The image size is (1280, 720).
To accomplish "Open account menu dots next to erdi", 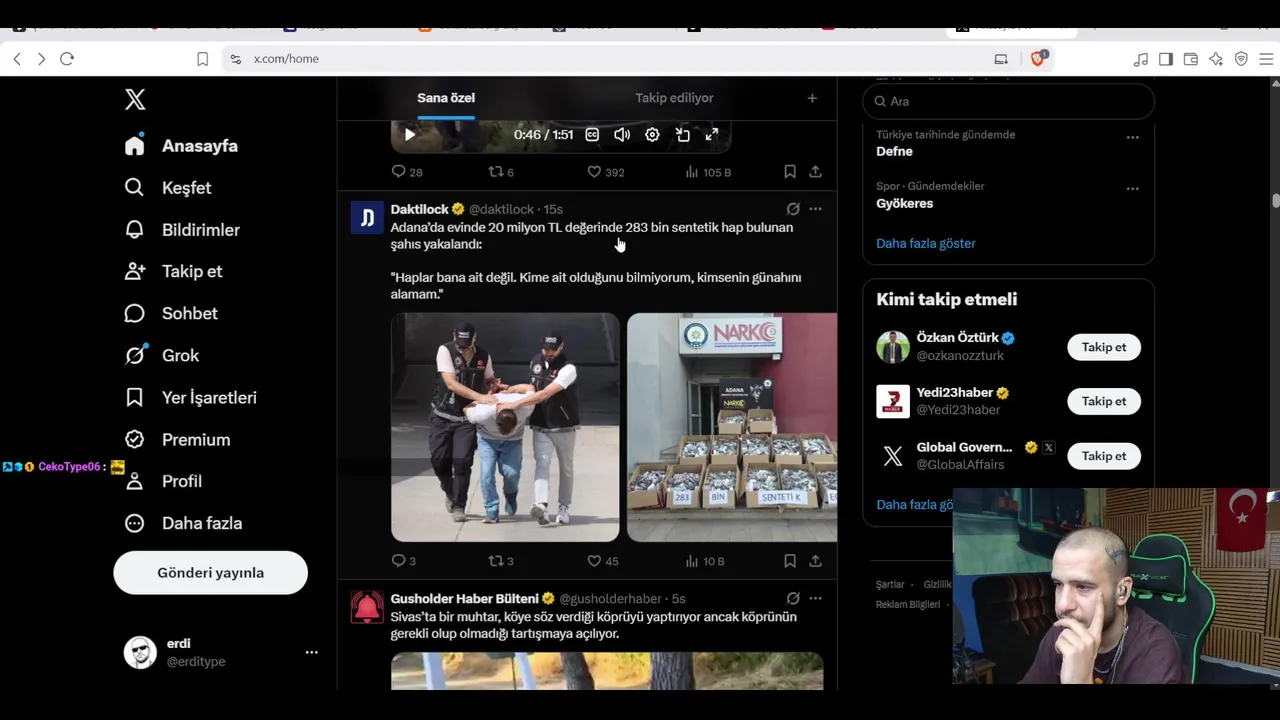I will (x=312, y=652).
